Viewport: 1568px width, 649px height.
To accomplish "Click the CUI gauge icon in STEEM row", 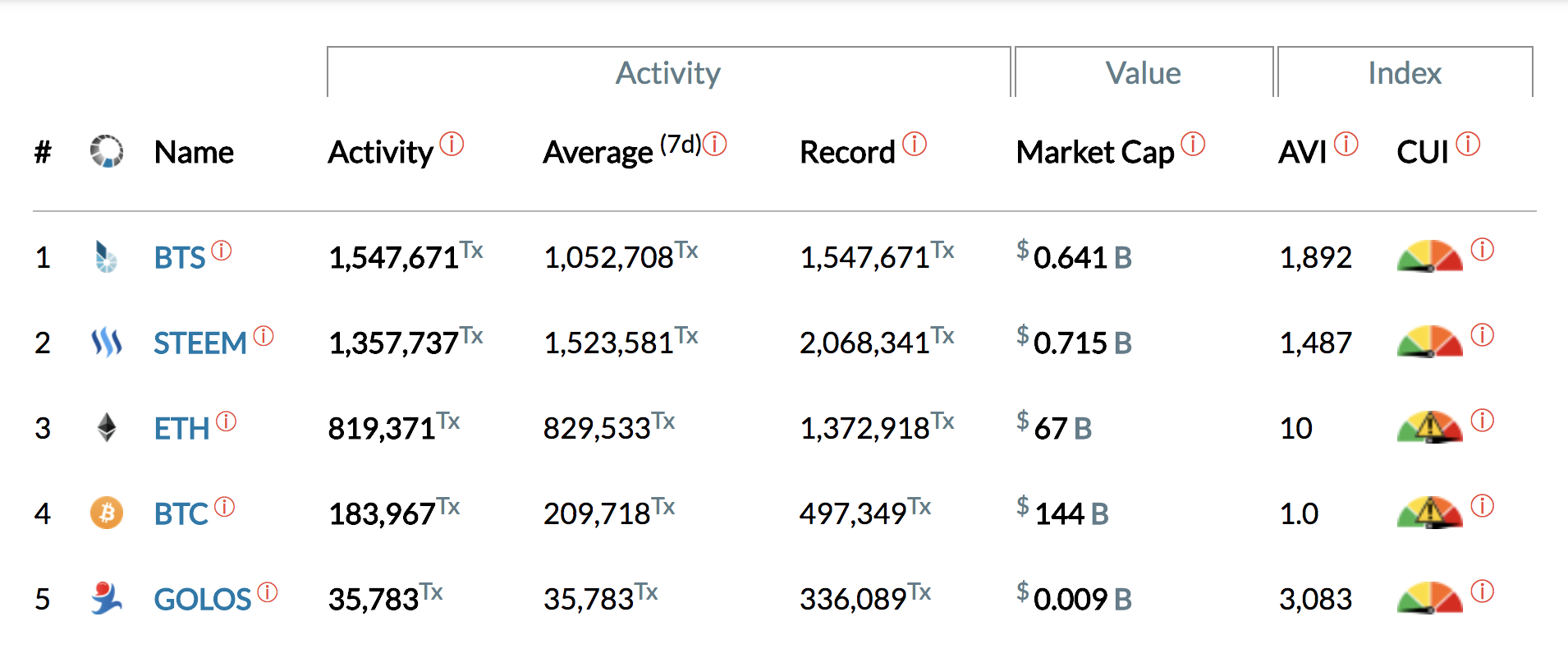I will point(1429,342).
